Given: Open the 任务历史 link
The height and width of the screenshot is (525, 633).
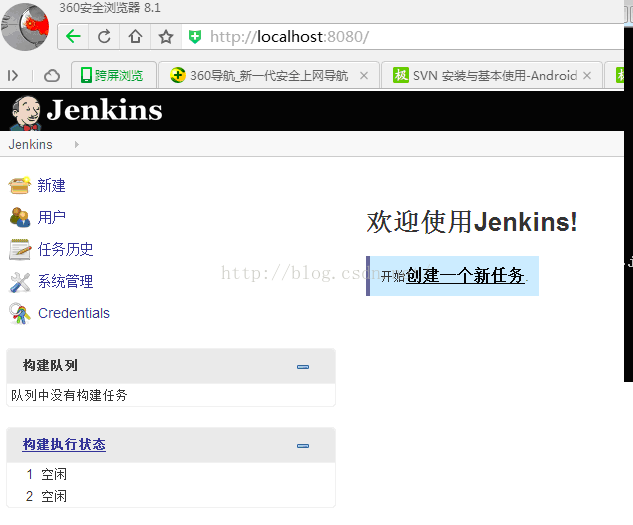Looking at the screenshot, I should 65,249.
